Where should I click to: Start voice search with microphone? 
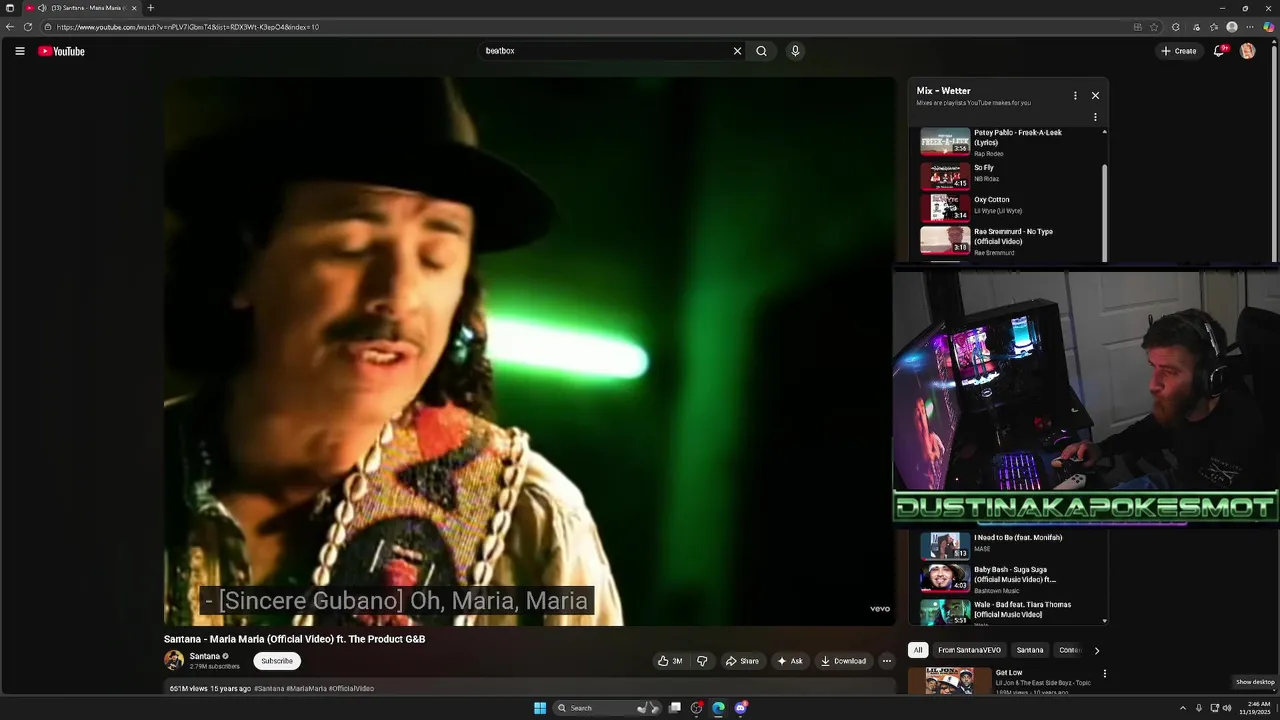click(795, 51)
